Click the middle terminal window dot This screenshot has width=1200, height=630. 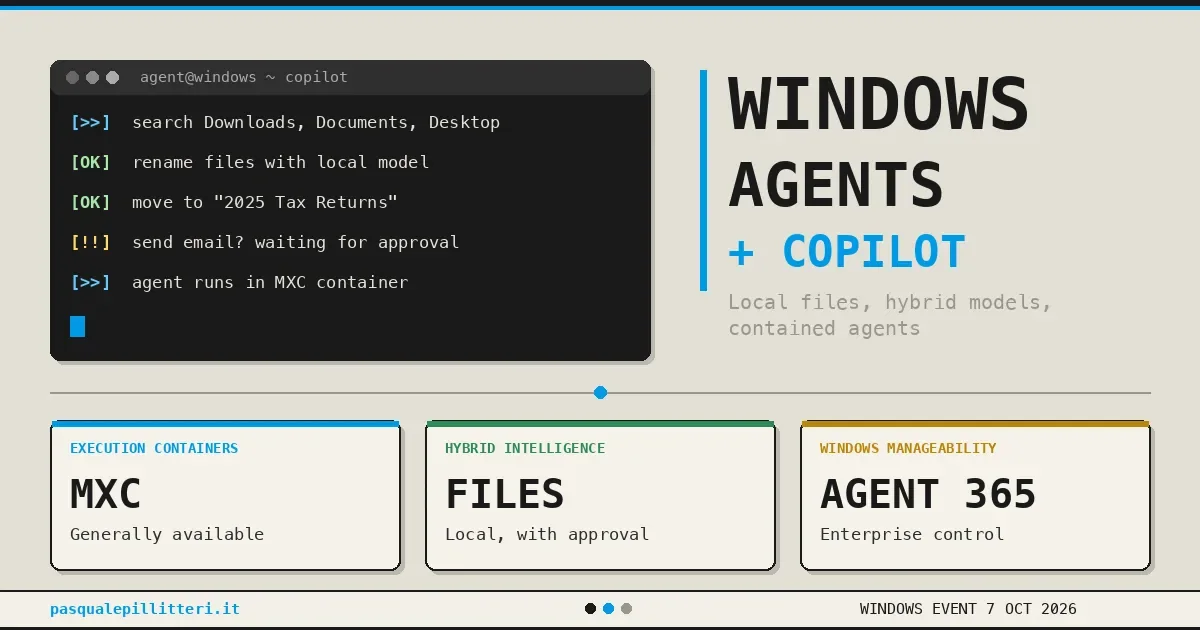pyautogui.click(x=92, y=77)
